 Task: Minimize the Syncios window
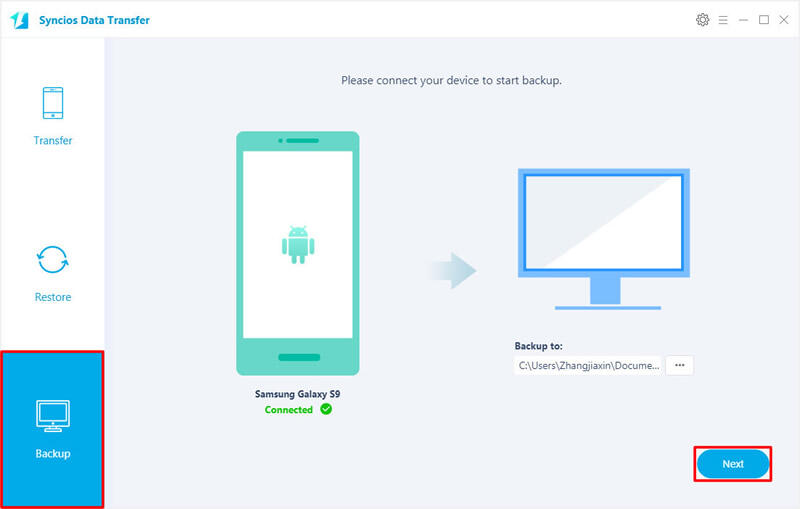tap(744, 20)
